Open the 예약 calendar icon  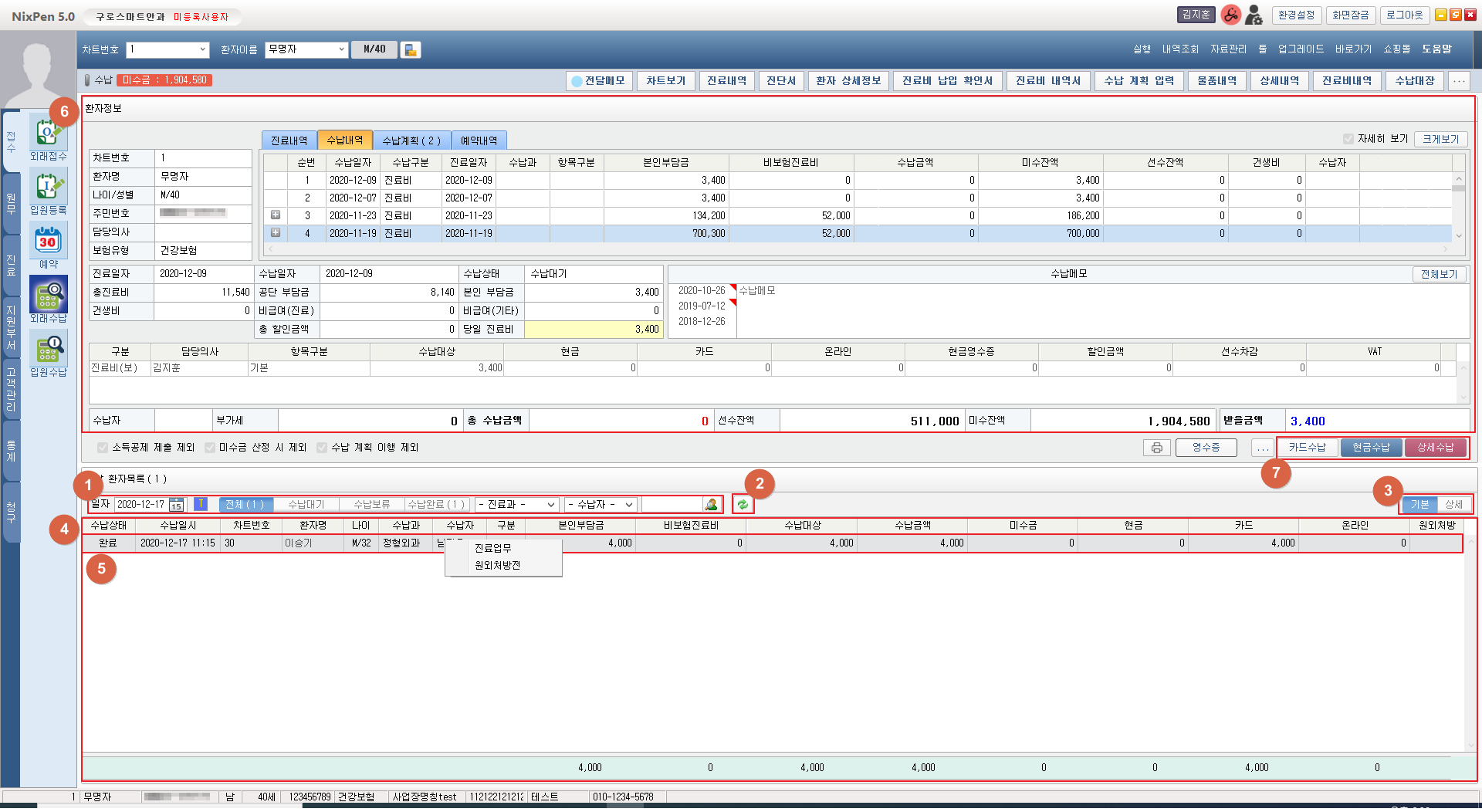click(48, 241)
